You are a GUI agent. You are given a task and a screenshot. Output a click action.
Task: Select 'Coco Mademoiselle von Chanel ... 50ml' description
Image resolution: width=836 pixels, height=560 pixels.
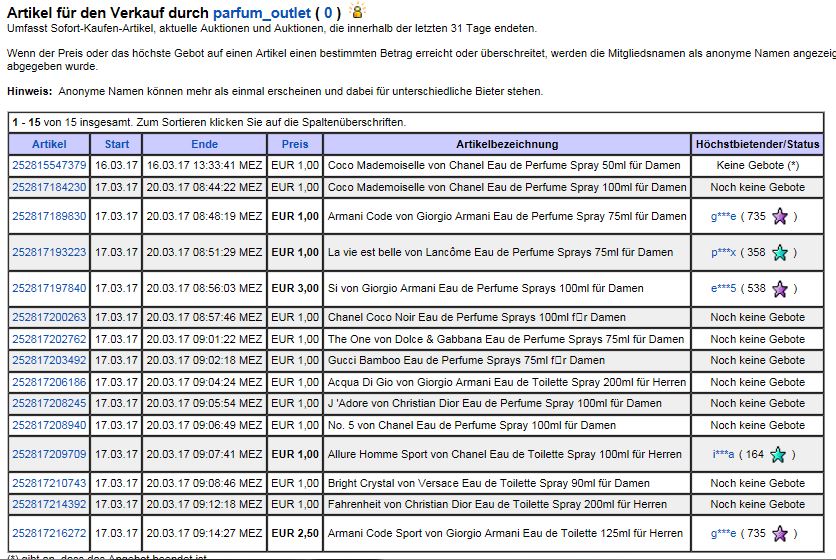[x=504, y=165]
